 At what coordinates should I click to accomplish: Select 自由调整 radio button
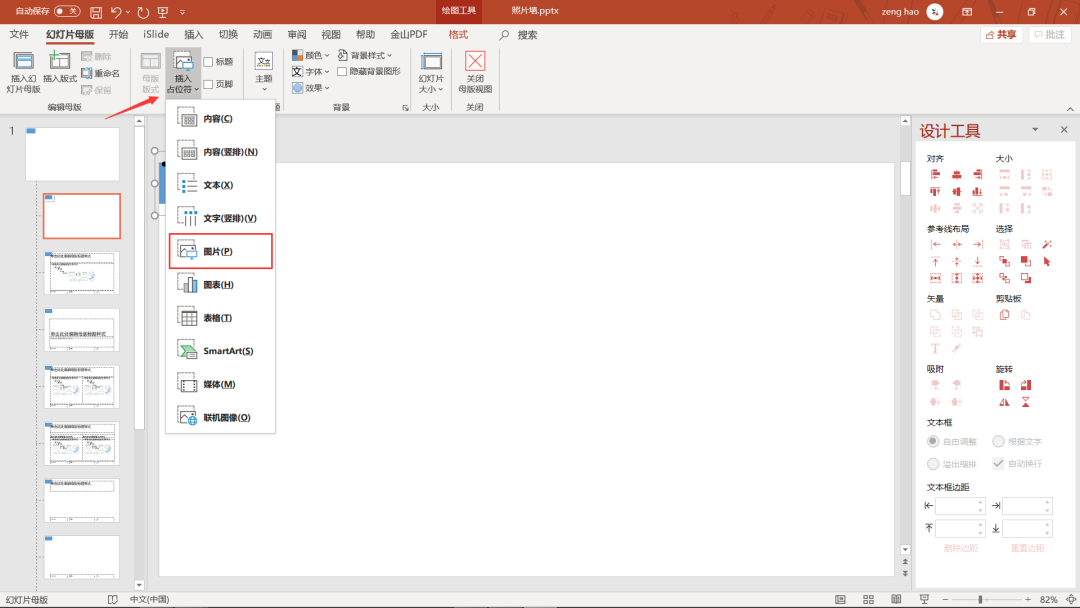(933, 441)
